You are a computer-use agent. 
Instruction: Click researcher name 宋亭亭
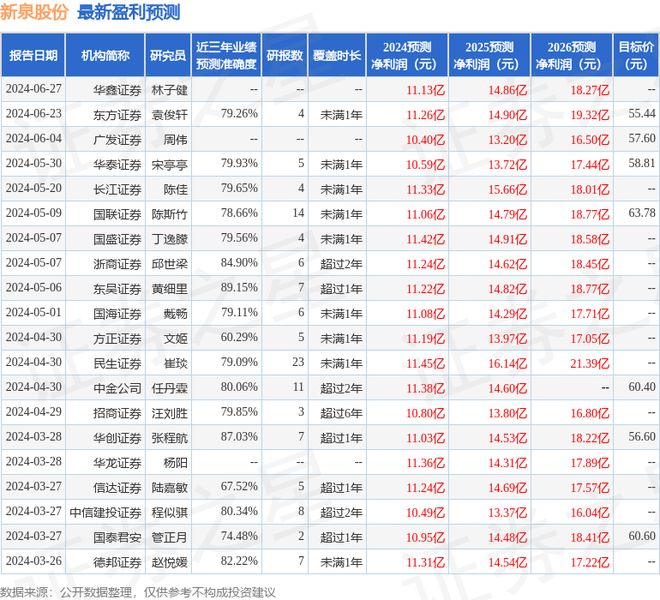click(x=169, y=164)
